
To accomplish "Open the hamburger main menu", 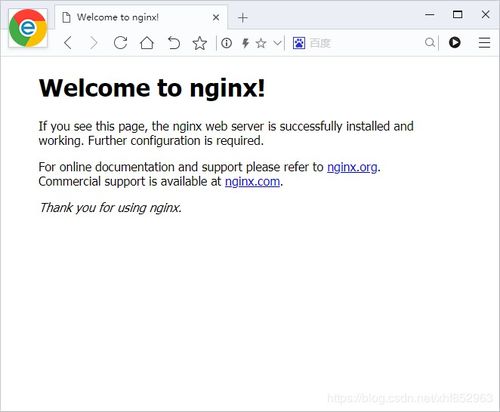I will tap(484, 43).
